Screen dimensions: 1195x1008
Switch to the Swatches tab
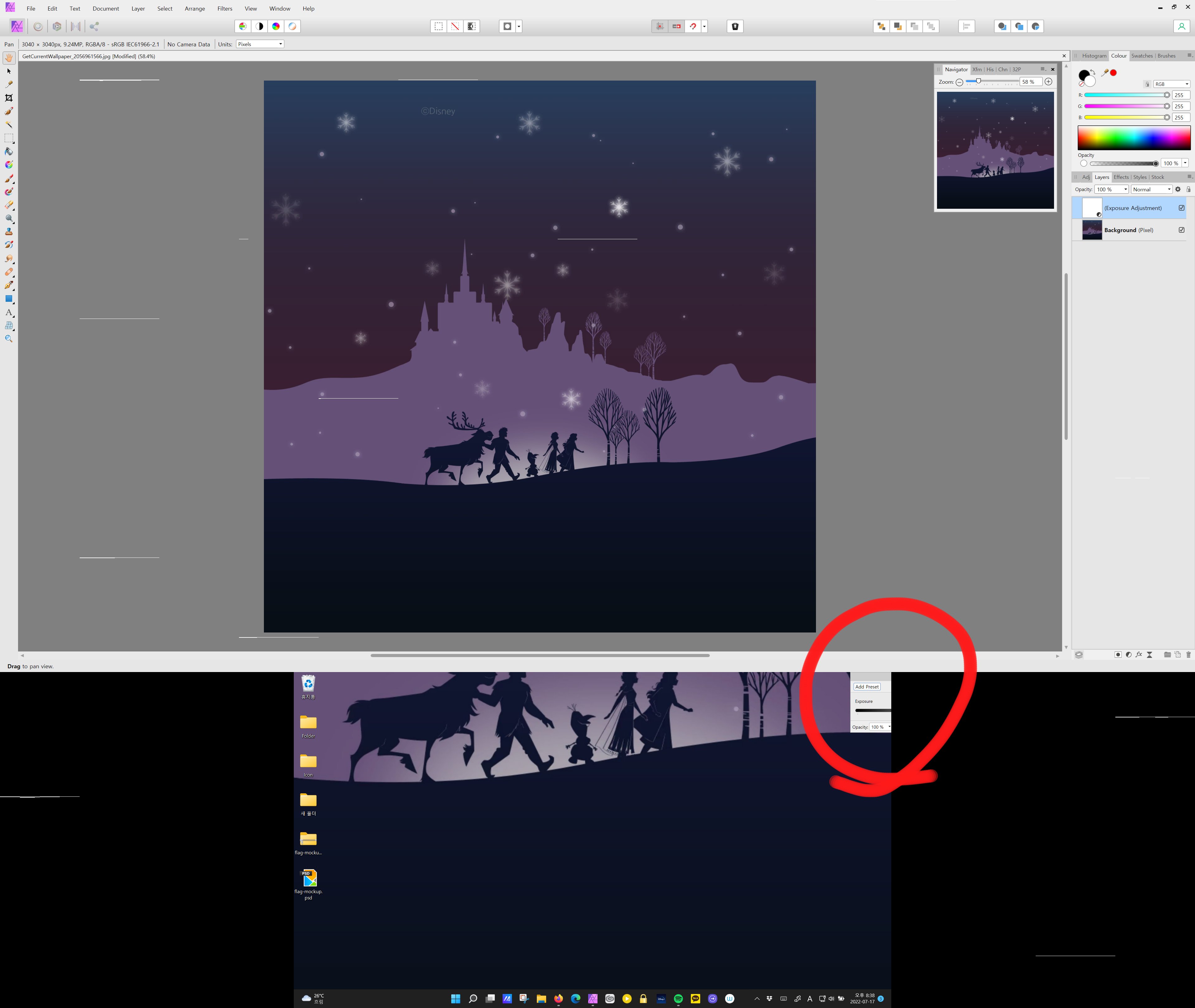1142,55
